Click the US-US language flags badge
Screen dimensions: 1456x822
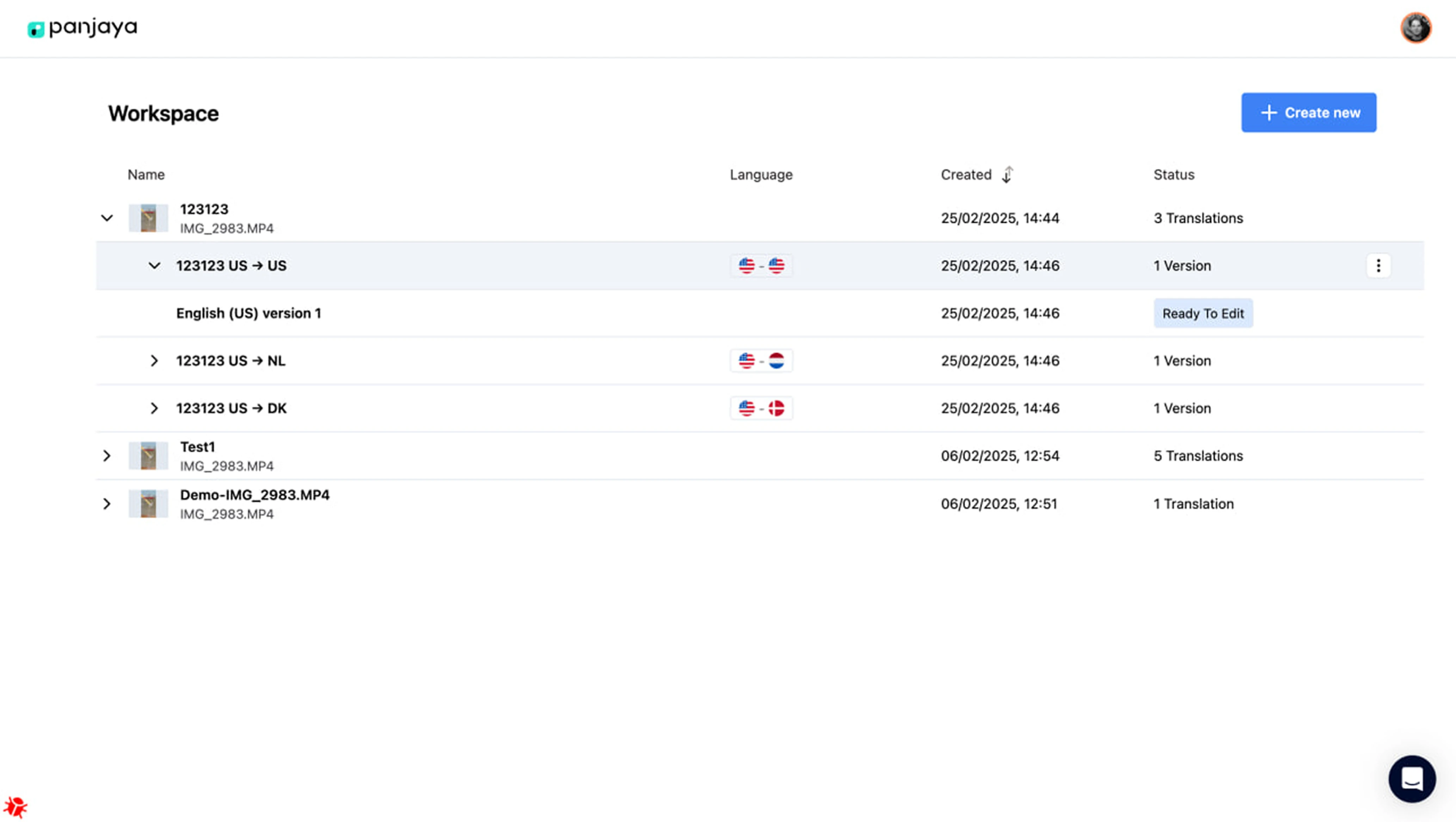point(761,266)
